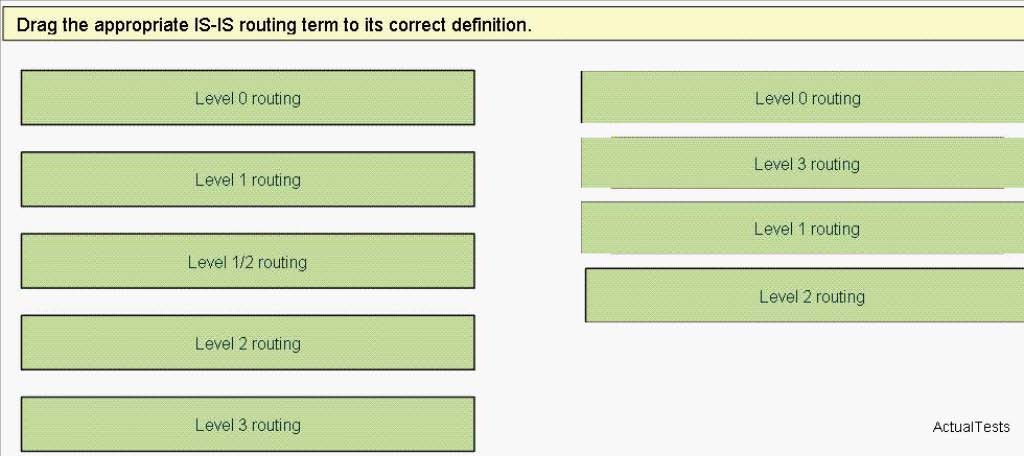This screenshot has width=1024, height=456.
Task: Click the drag instruction header text
Action: click(x=274, y=25)
